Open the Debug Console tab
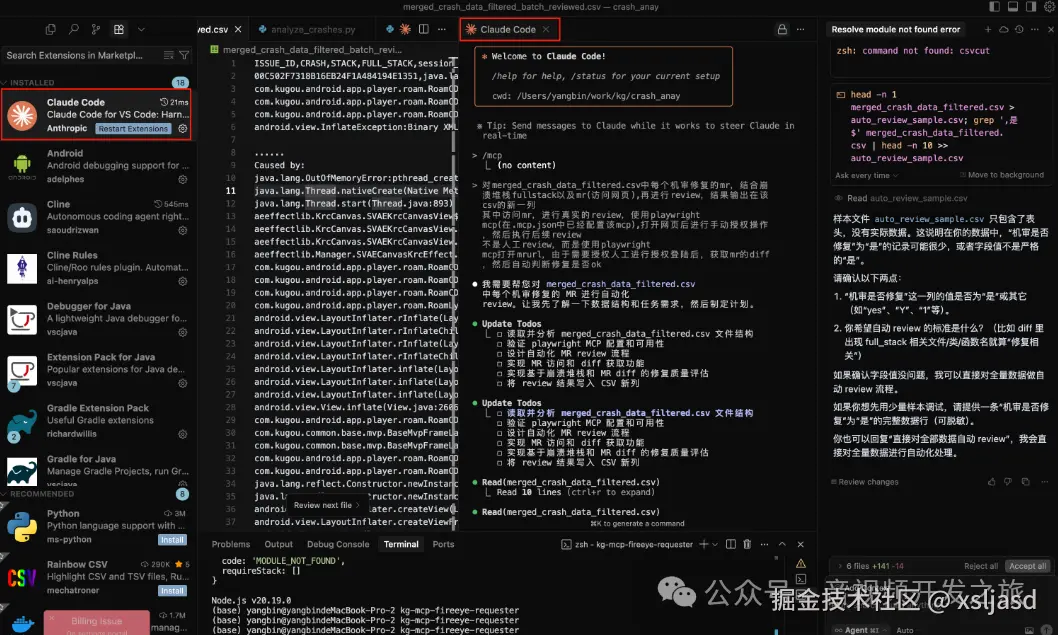1058x635 pixels. (338, 544)
